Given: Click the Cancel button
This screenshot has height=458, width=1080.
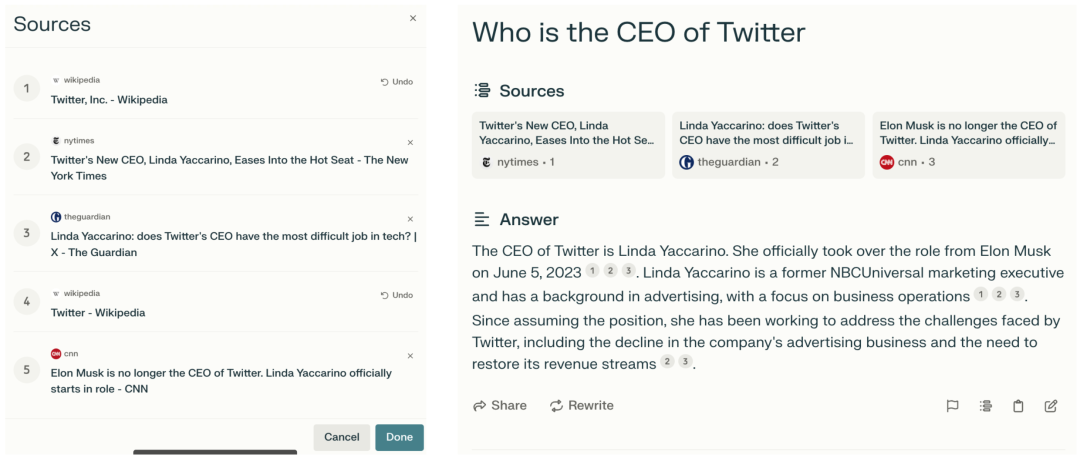Looking at the screenshot, I should (x=341, y=437).
